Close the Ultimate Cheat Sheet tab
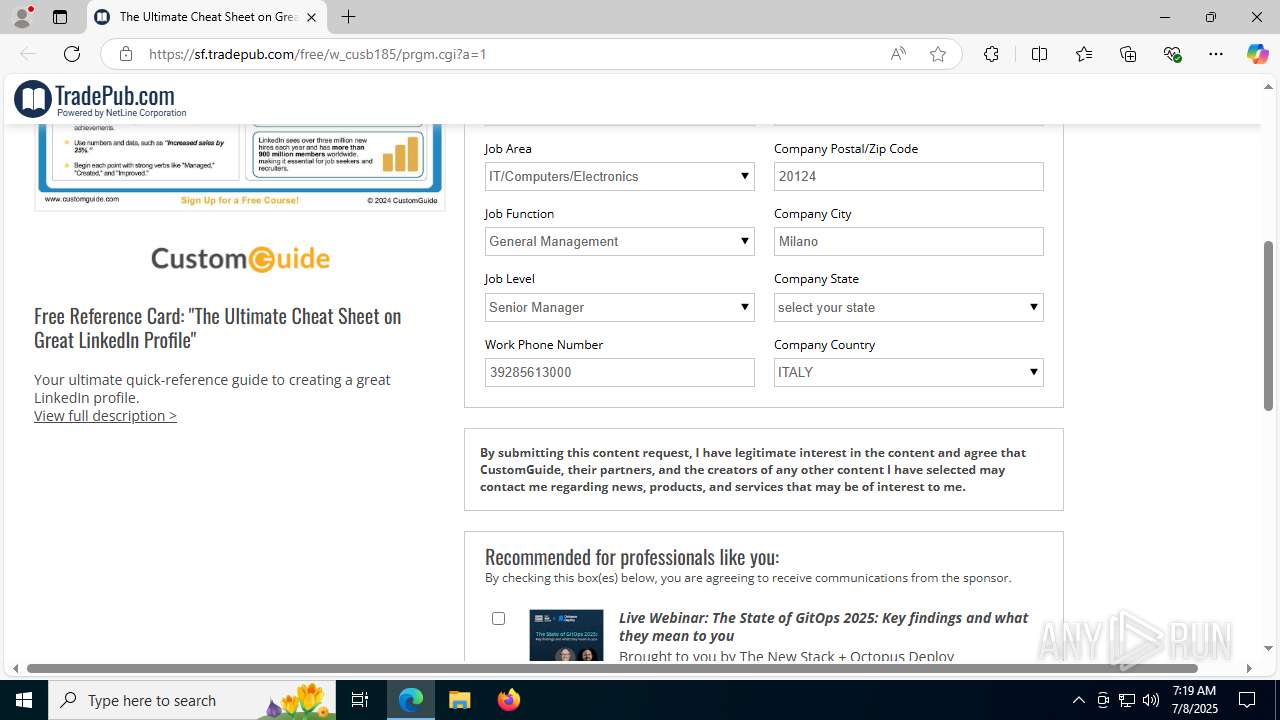 point(311,17)
